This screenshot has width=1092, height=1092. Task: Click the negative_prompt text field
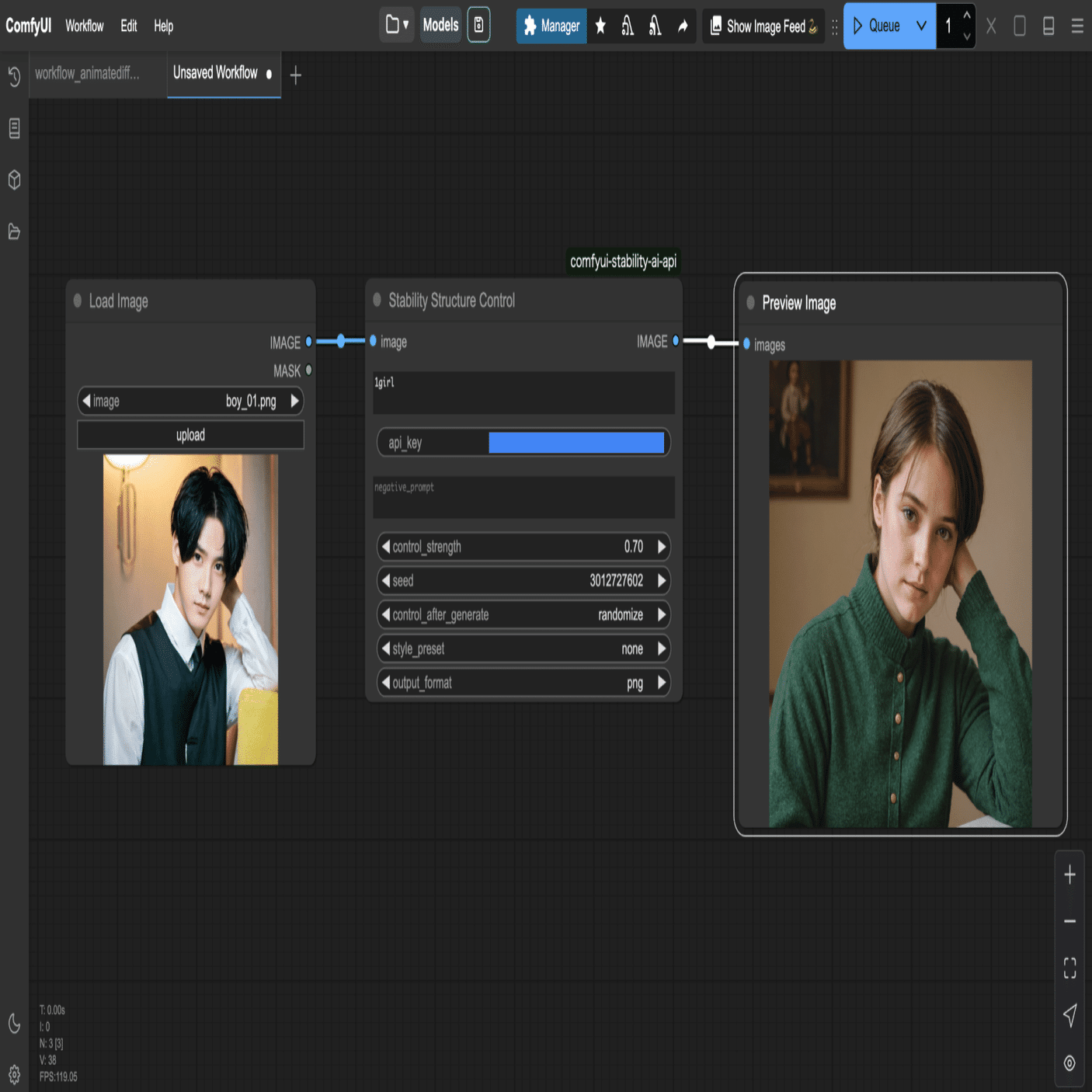tap(523, 497)
